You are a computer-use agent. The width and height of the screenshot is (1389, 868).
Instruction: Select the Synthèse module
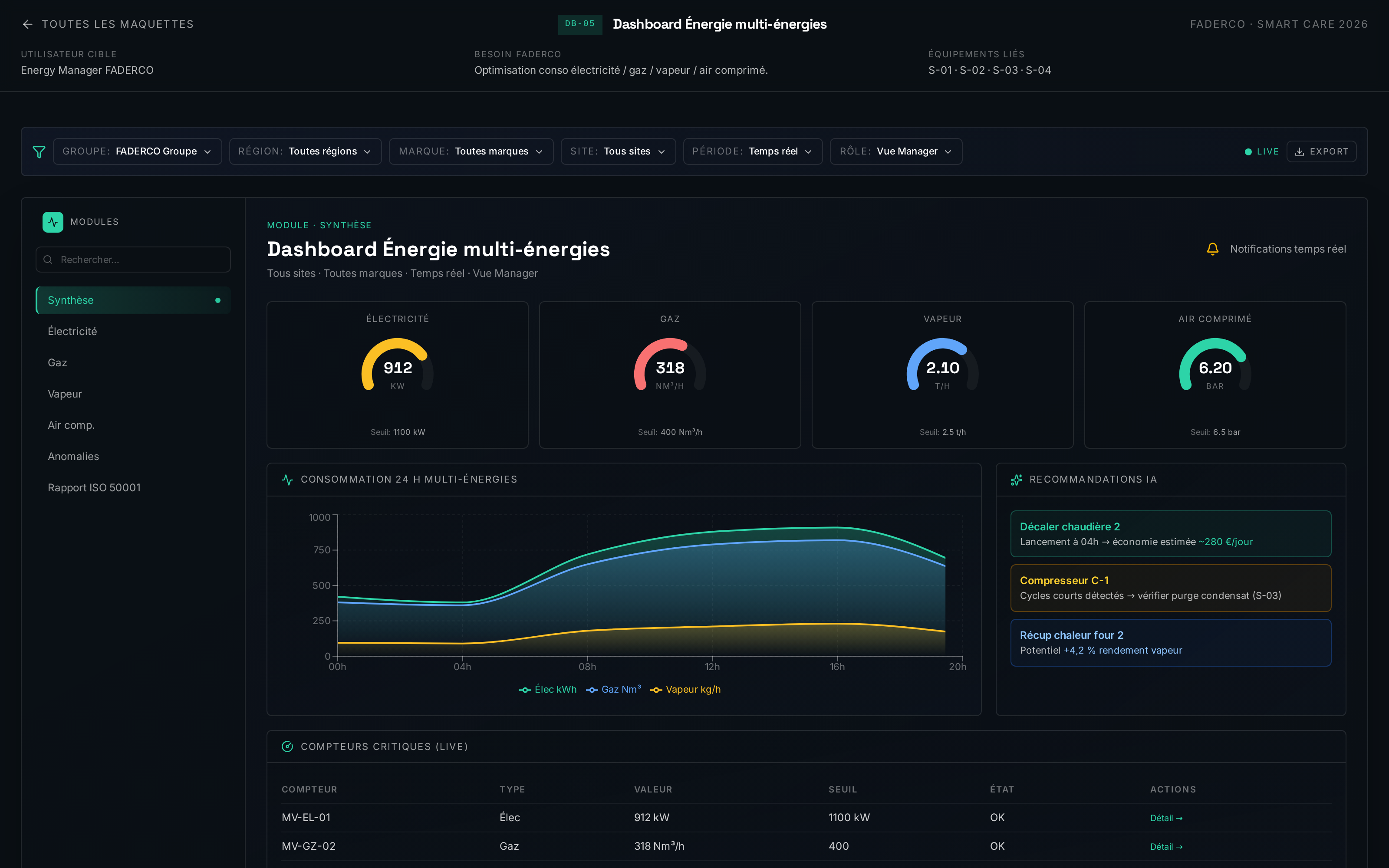click(133, 300)
